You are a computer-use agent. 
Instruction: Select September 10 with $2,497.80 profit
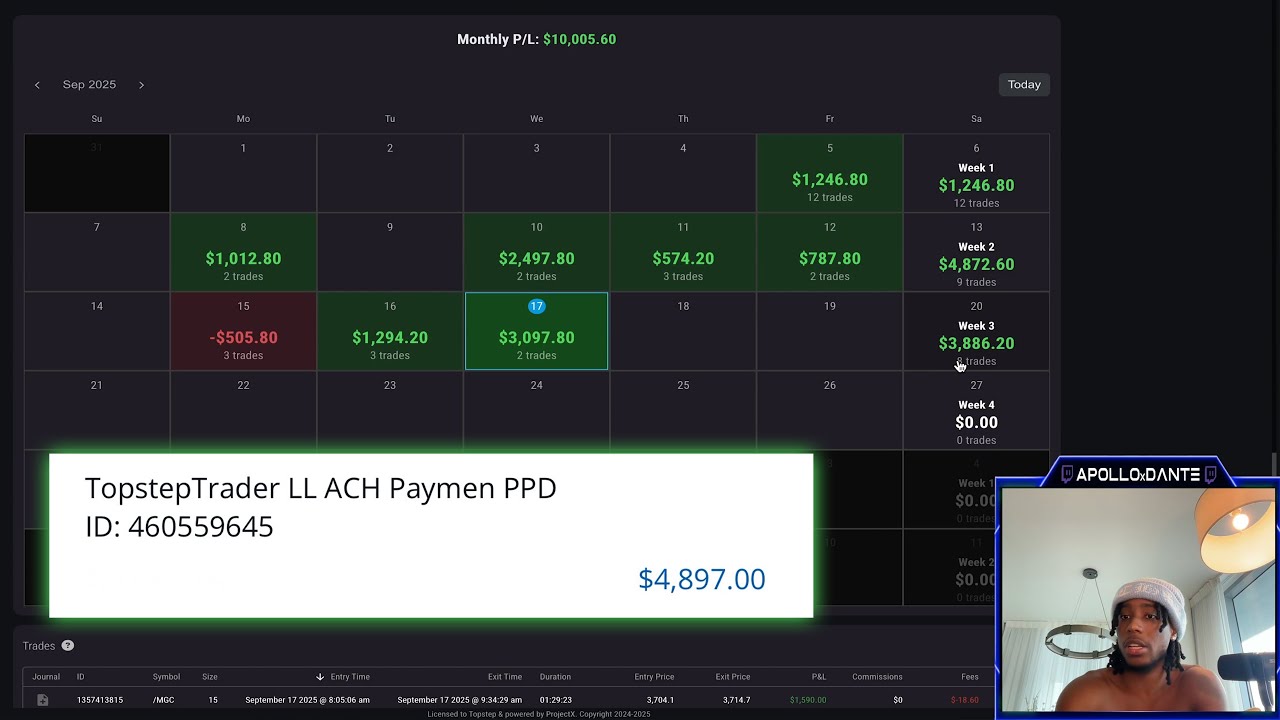[537, 252]
